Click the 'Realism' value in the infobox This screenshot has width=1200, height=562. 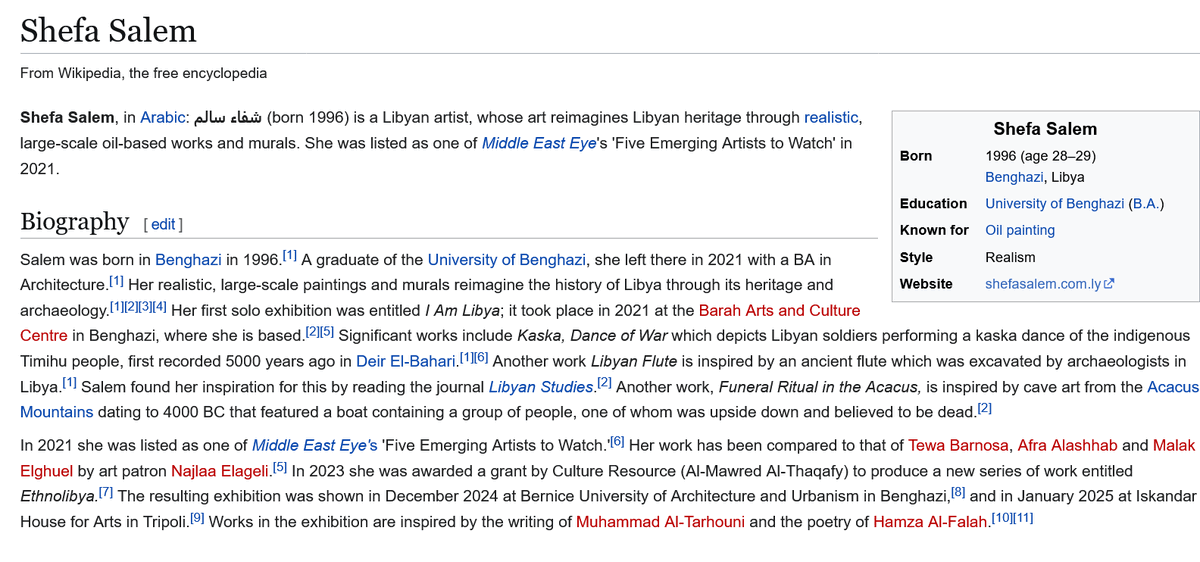click(x=1010, y=257)
